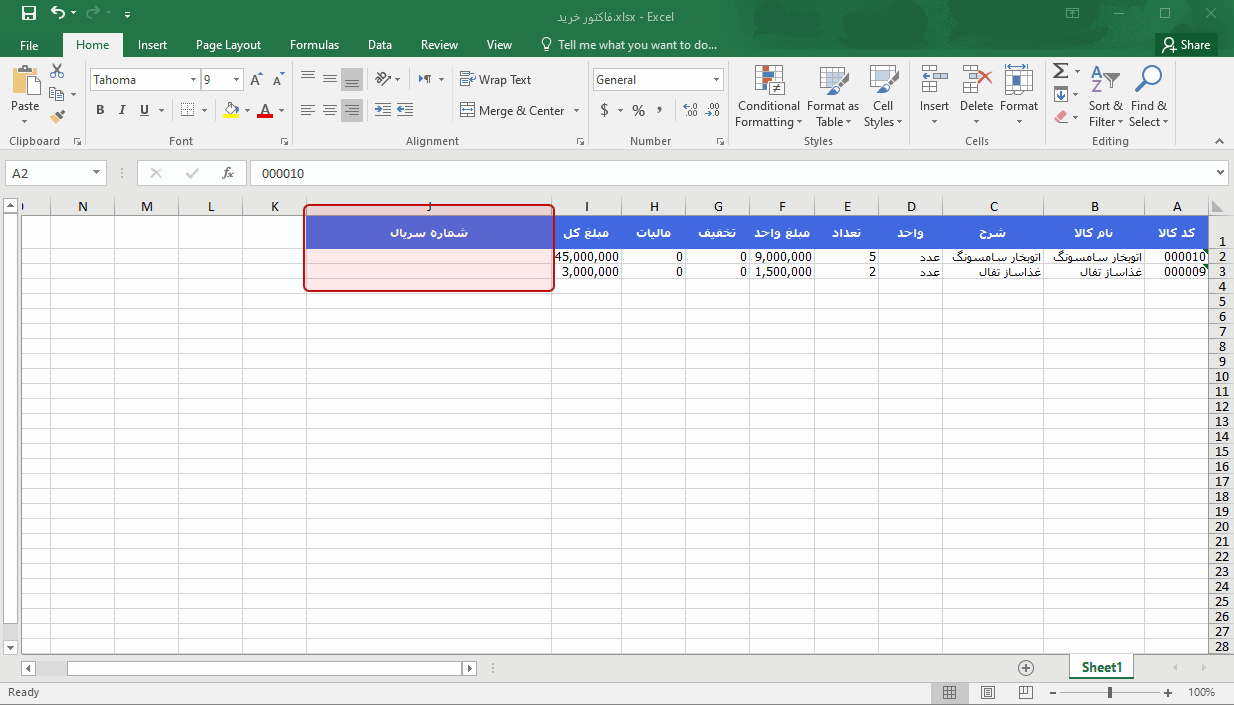The height and width of the screenshot is (705, 1234).
Task: Toggle Italic formatting
Action: click(x=122, y=110)
